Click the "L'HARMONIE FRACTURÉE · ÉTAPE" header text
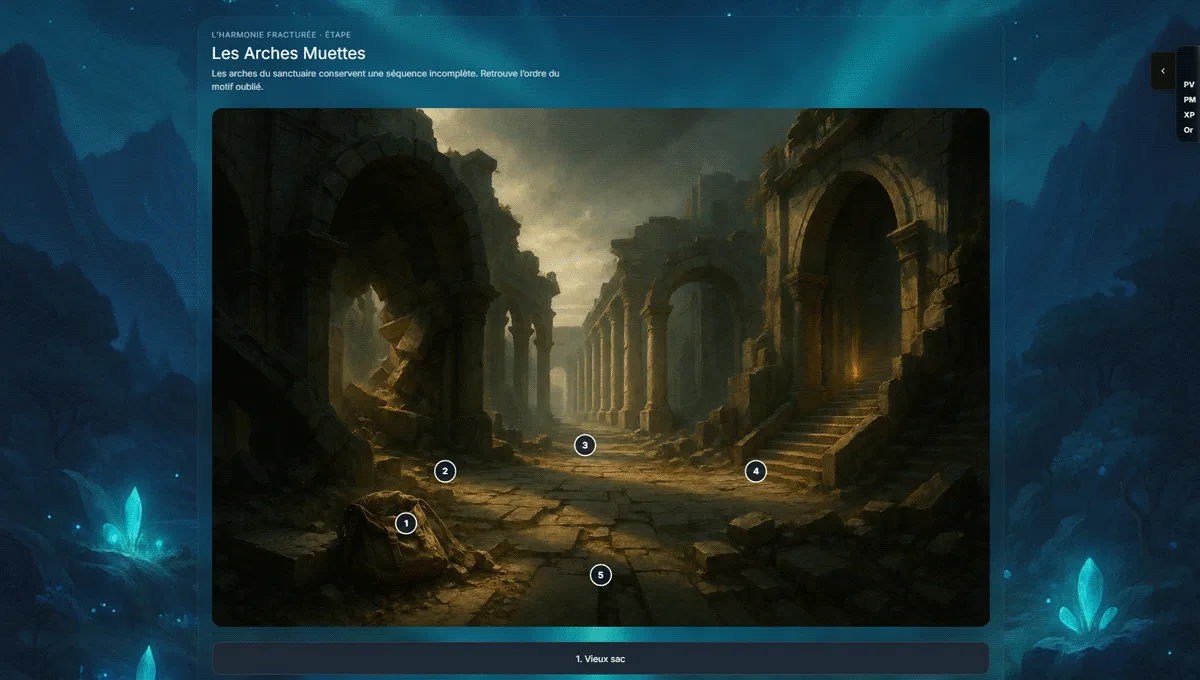Viewport: 1200px width, 680px height. [281, 35]
